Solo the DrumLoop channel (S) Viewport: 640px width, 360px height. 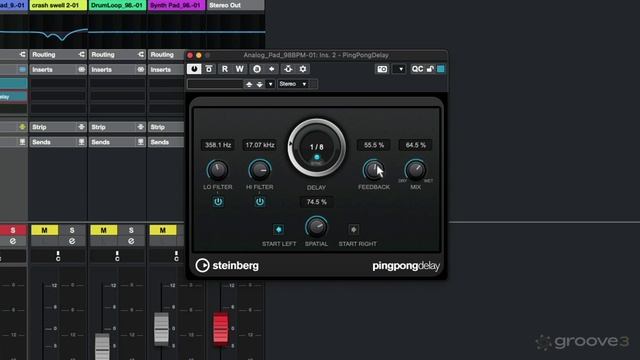point(131,230)
